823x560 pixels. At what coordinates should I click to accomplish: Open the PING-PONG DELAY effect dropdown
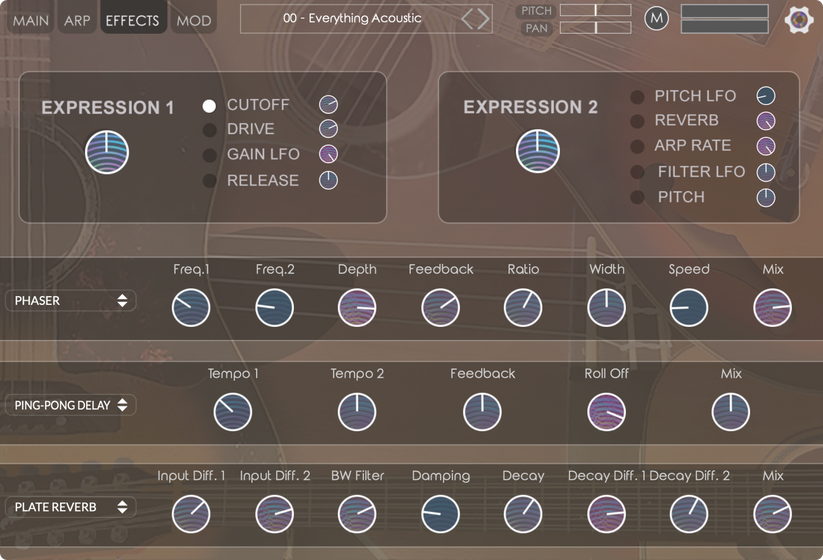click(x=71, y=405)
